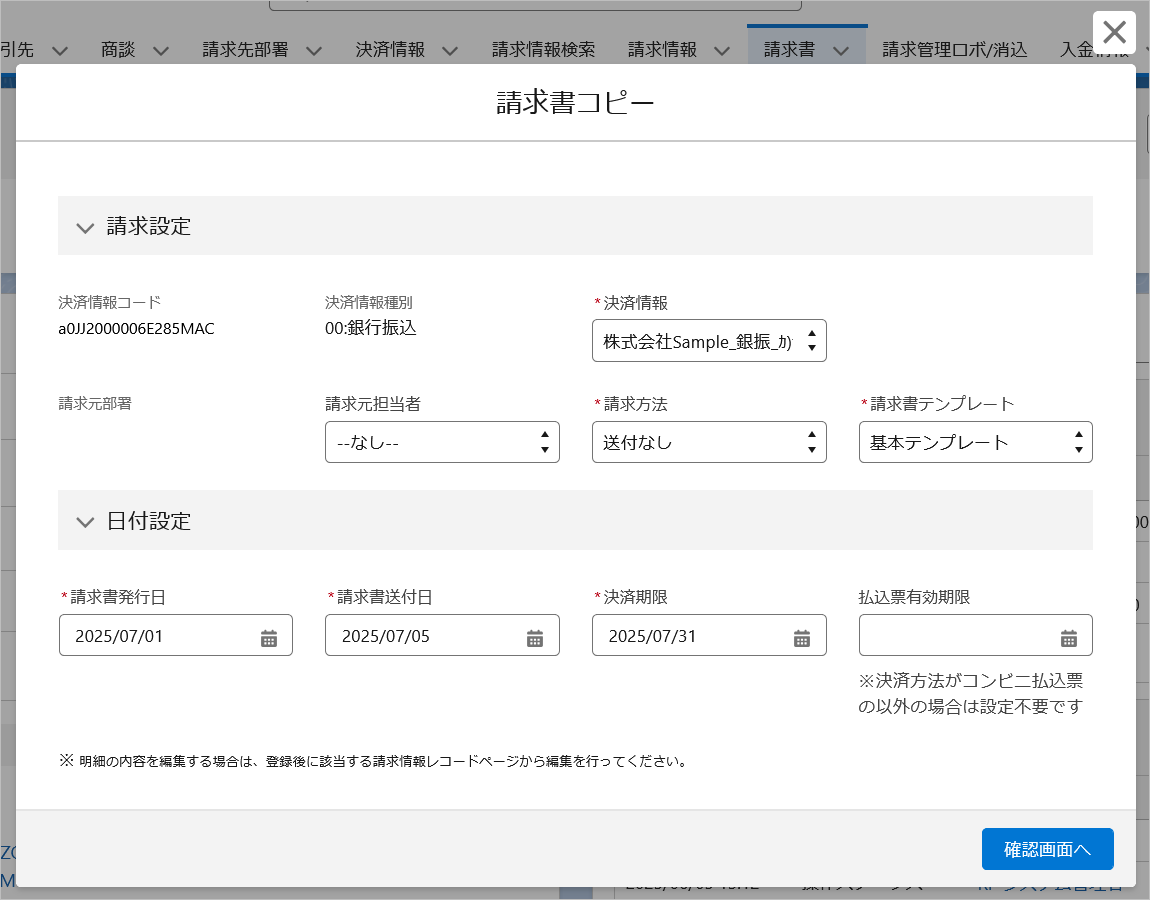Image resolution: width=1150 pixels, height=900 pixels.
Task: Expand the 請求先部署 tab menu arrow
Action: point(313,50)
